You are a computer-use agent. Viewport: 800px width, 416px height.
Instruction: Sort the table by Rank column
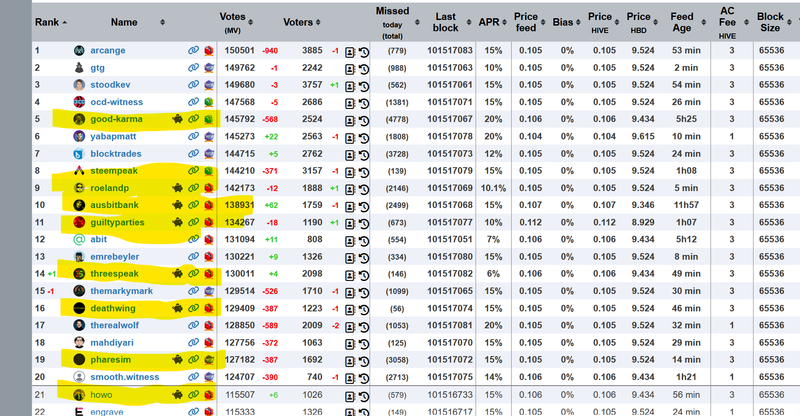click(50, 21)
